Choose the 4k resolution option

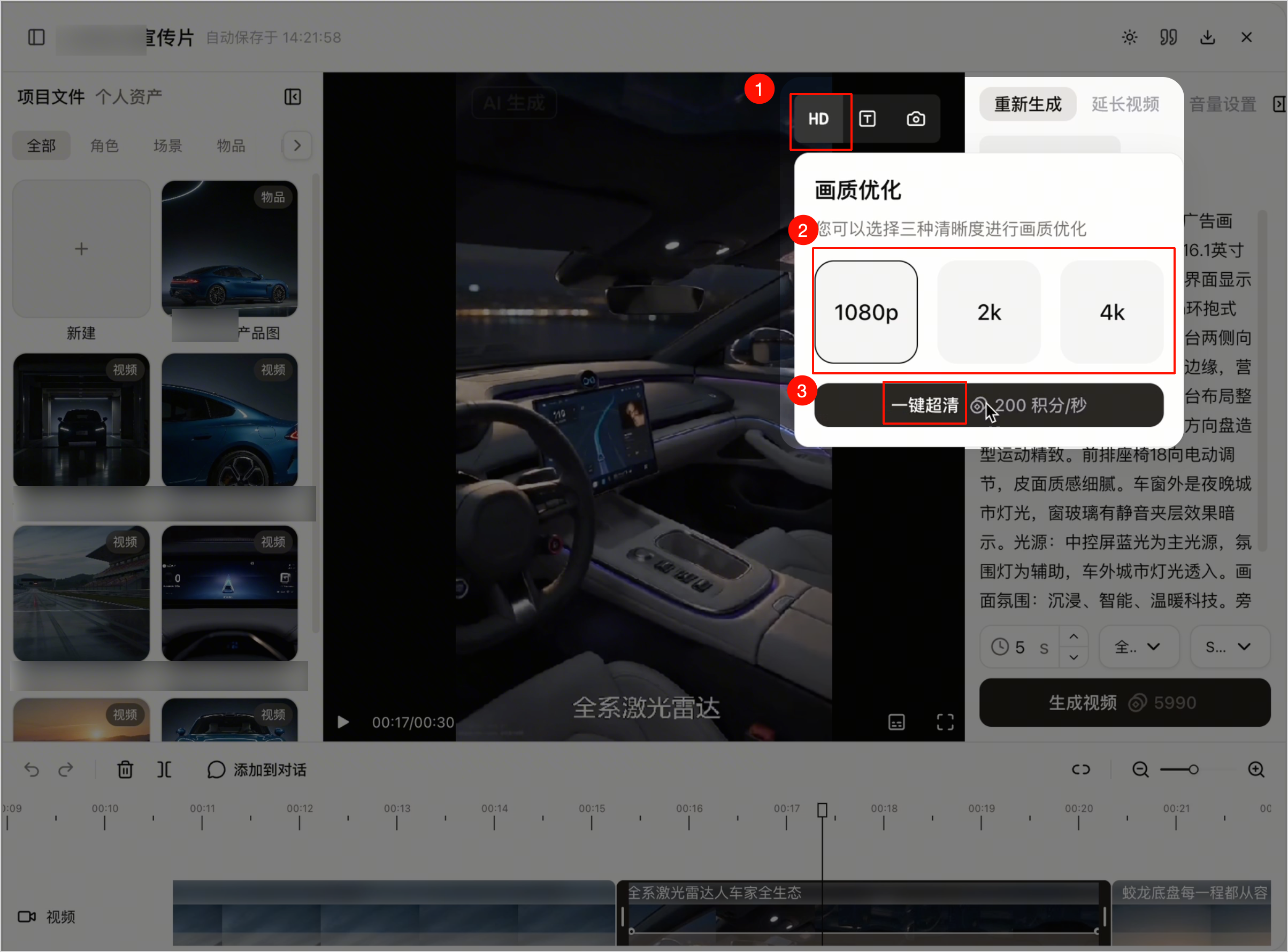1111,312
